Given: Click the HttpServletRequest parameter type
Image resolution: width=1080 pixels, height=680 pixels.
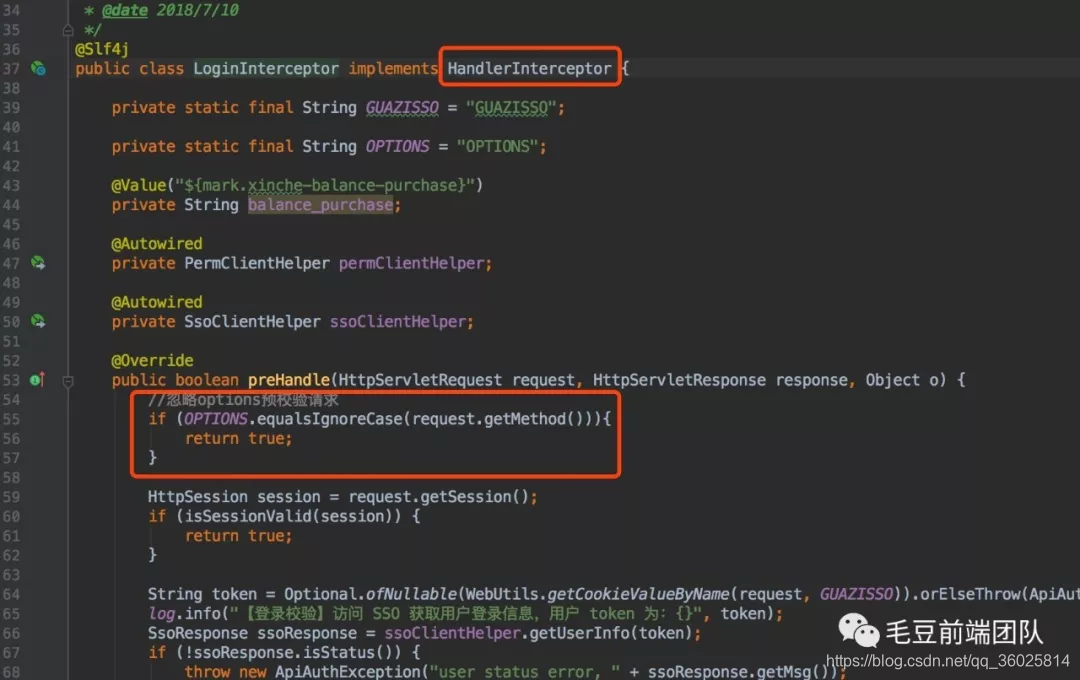Looking at the screenshot, I should coord(420,380).
